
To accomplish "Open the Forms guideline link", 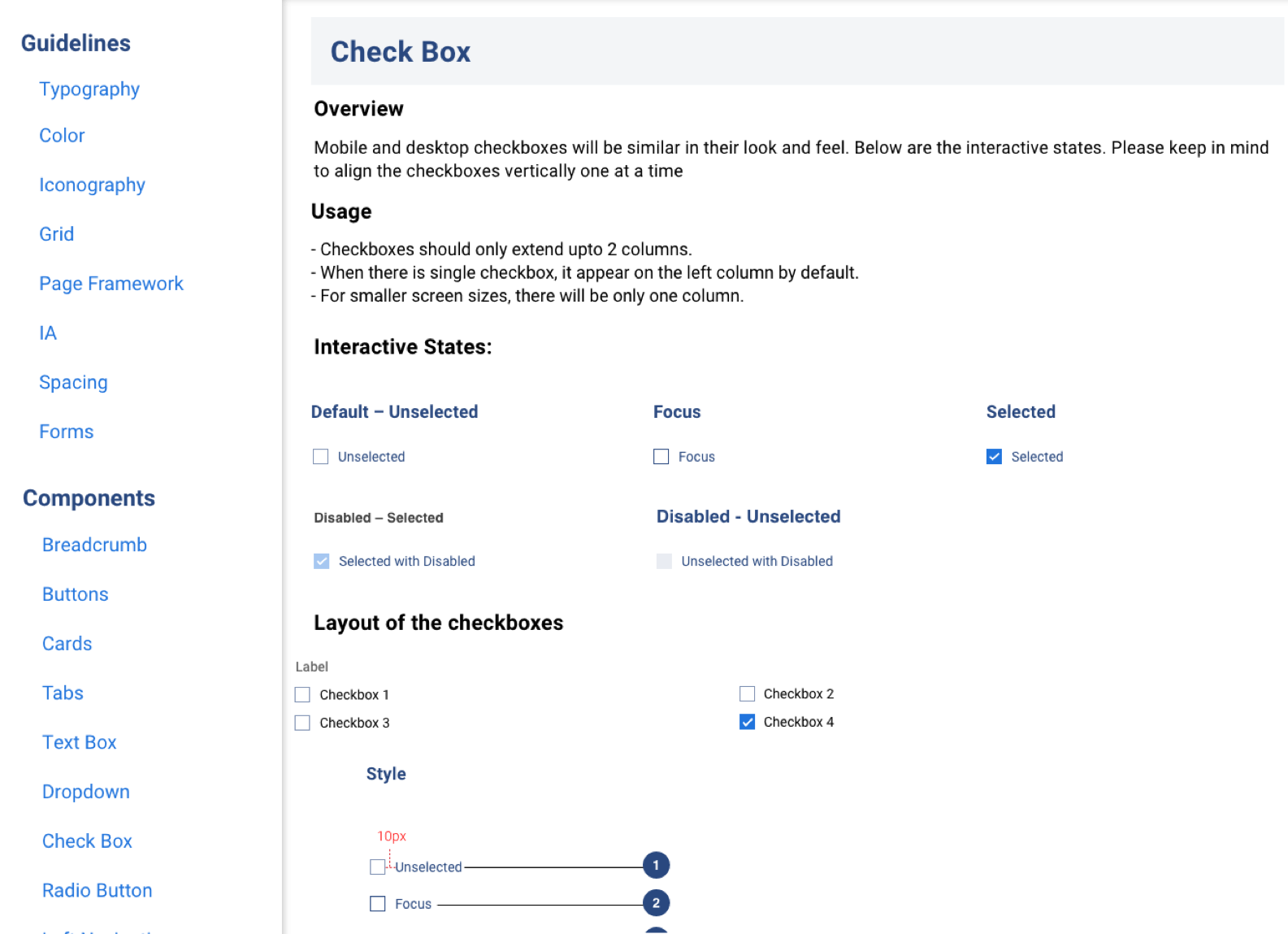I will tap(66, 432).
